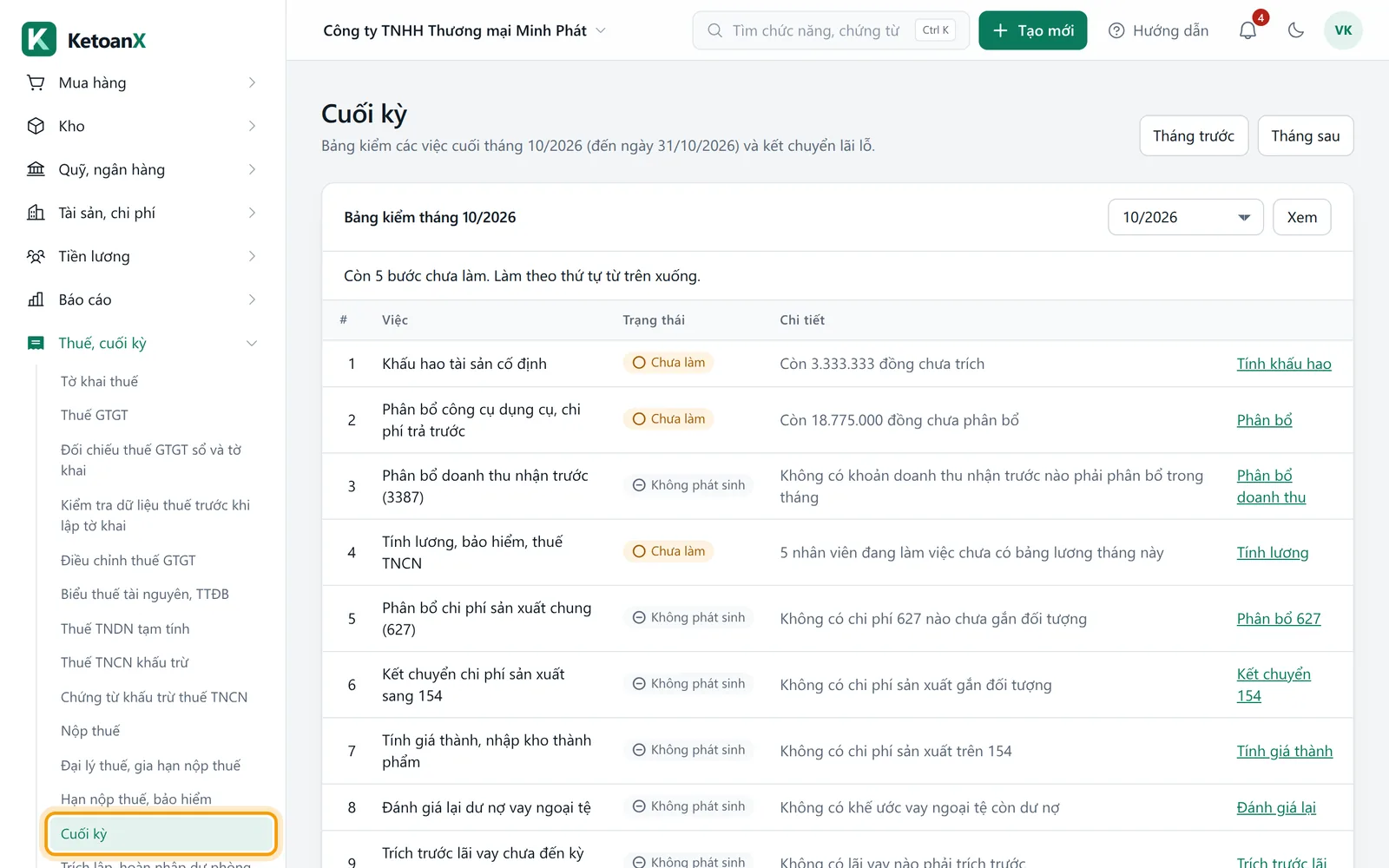The image size is (1389, 868).
Task: Open the Tính giá thành link
Action: (1285, 751)
